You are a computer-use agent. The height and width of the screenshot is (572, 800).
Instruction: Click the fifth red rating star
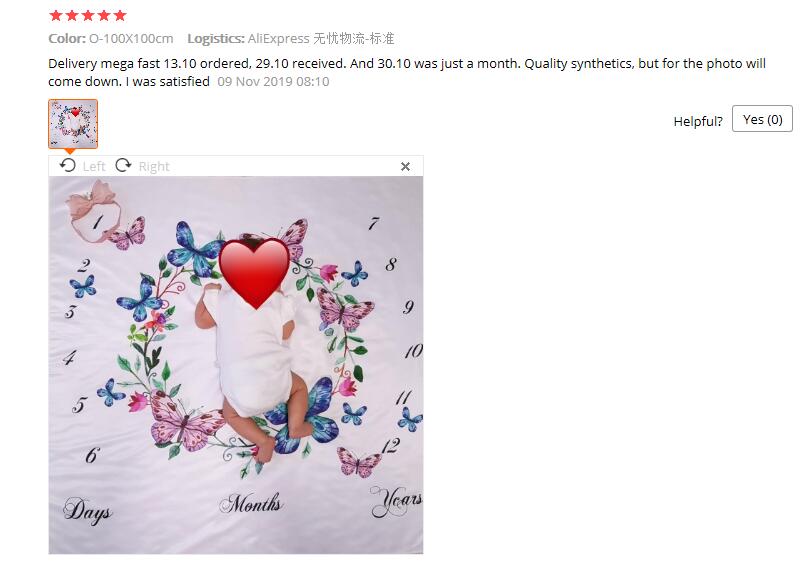pyautogui.click(x=120, y=15)
